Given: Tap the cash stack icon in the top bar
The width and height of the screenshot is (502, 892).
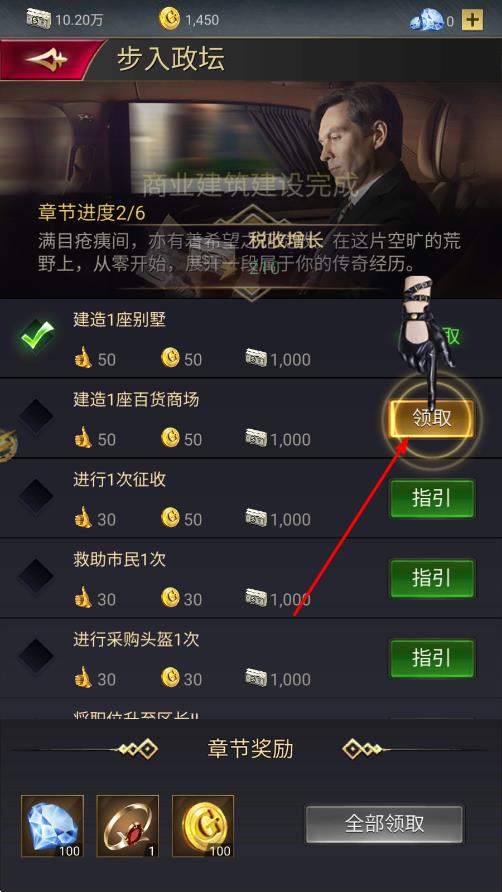Looking at the screenshot, I should point(38,20).
